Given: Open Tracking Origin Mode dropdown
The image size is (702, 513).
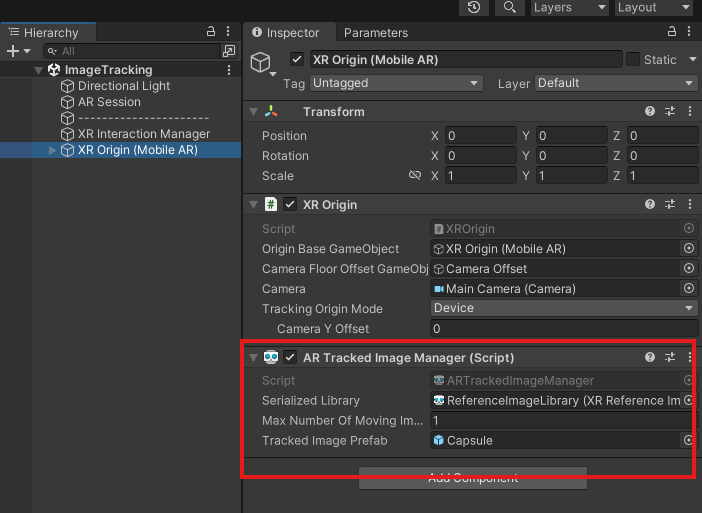Looking at the screenshot, I should 564,308.
